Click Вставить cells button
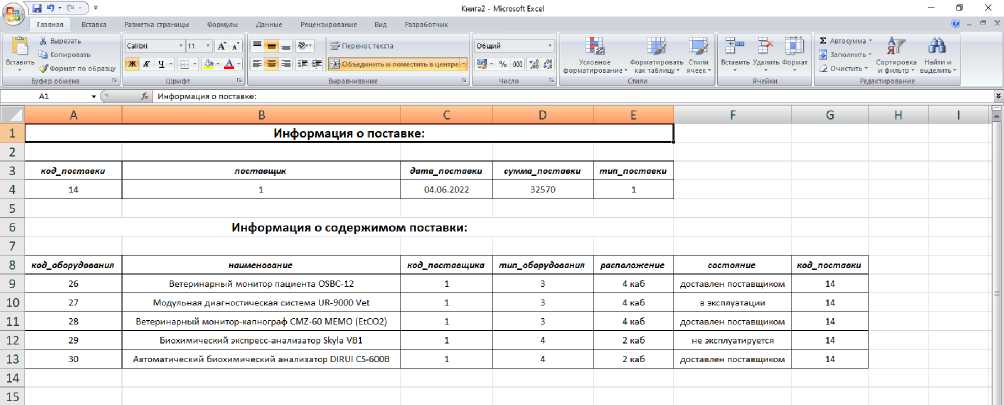Image resolution: width=1004 pixels, height=405 pixels. 734,52
